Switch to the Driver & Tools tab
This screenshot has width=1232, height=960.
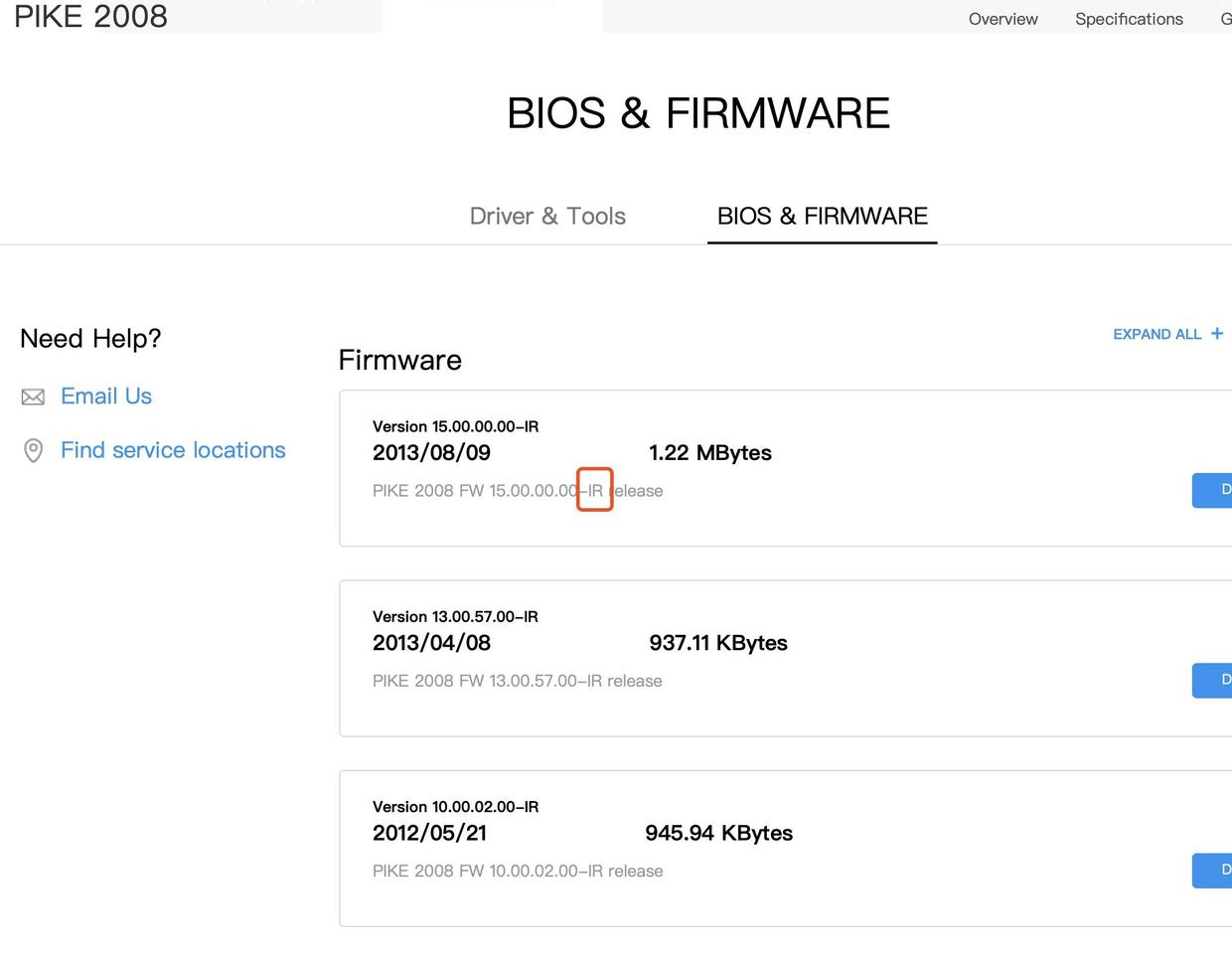pos(547,216)
